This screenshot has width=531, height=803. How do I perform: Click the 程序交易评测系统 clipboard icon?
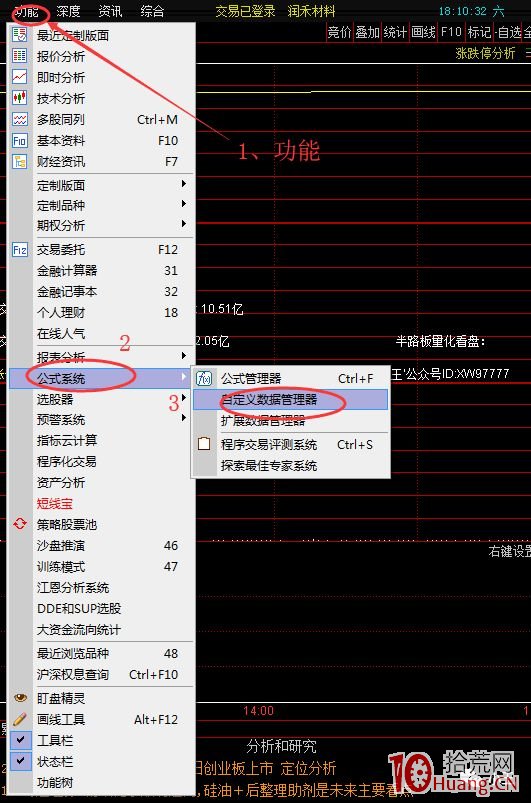pos(204,444)
